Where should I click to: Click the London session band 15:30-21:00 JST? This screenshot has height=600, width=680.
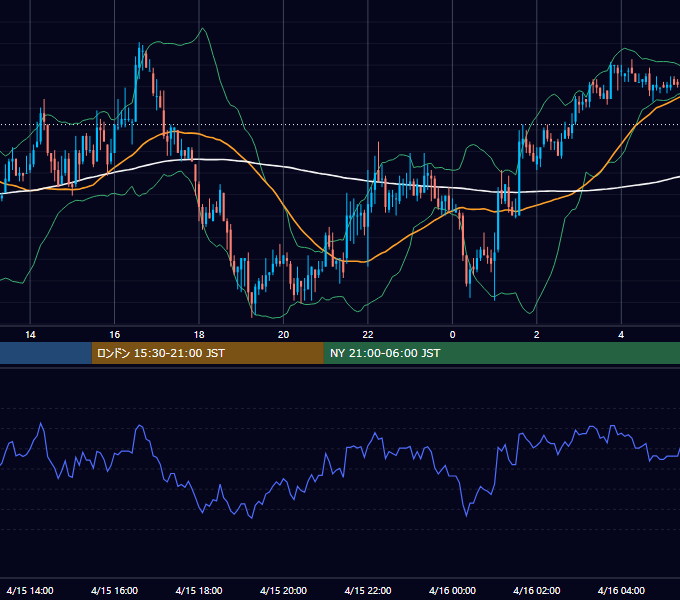tap(207, 353)
